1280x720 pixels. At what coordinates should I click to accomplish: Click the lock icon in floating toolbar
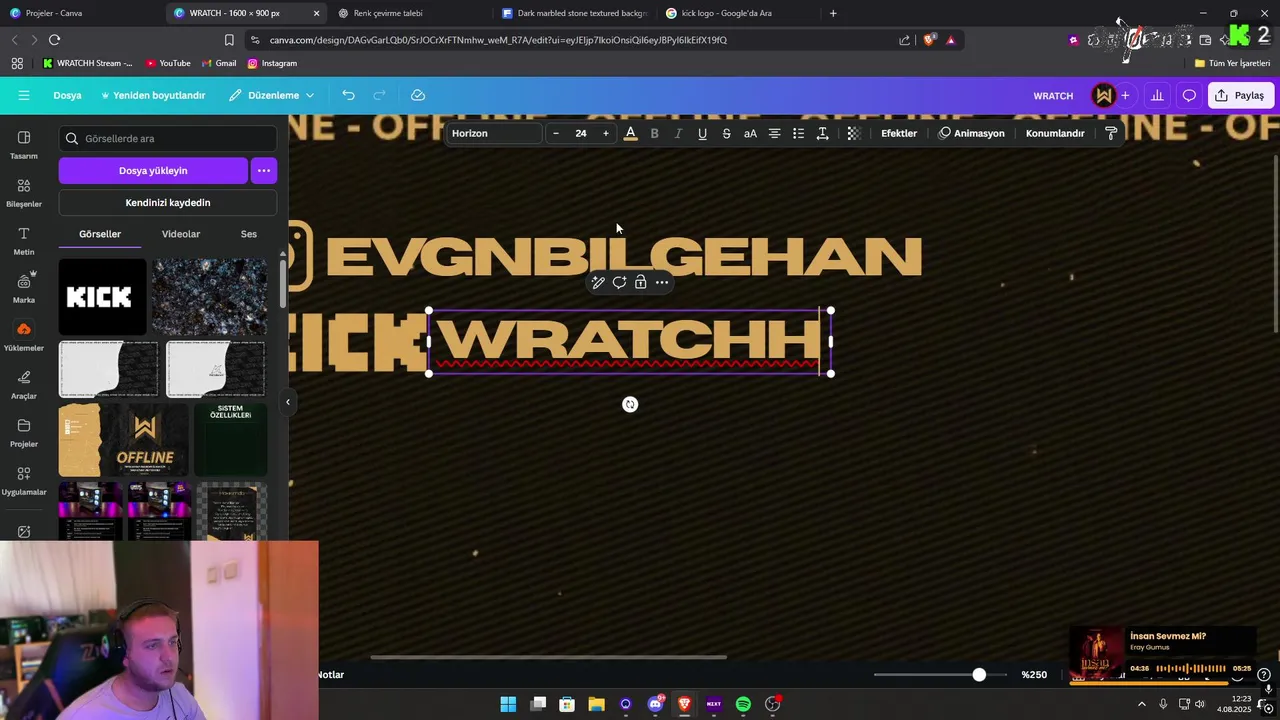coord(640,282)
